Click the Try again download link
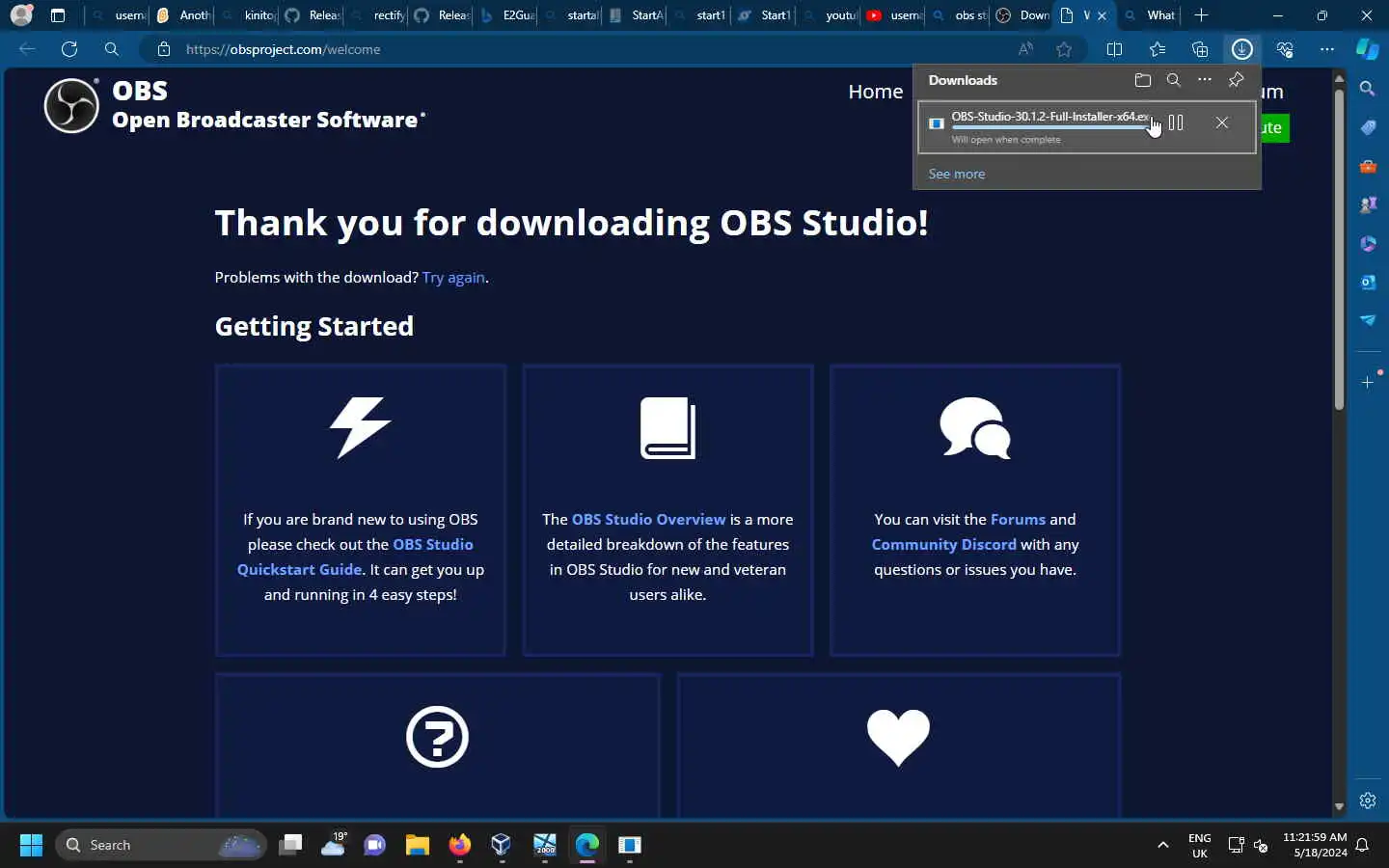 [453, 278]
